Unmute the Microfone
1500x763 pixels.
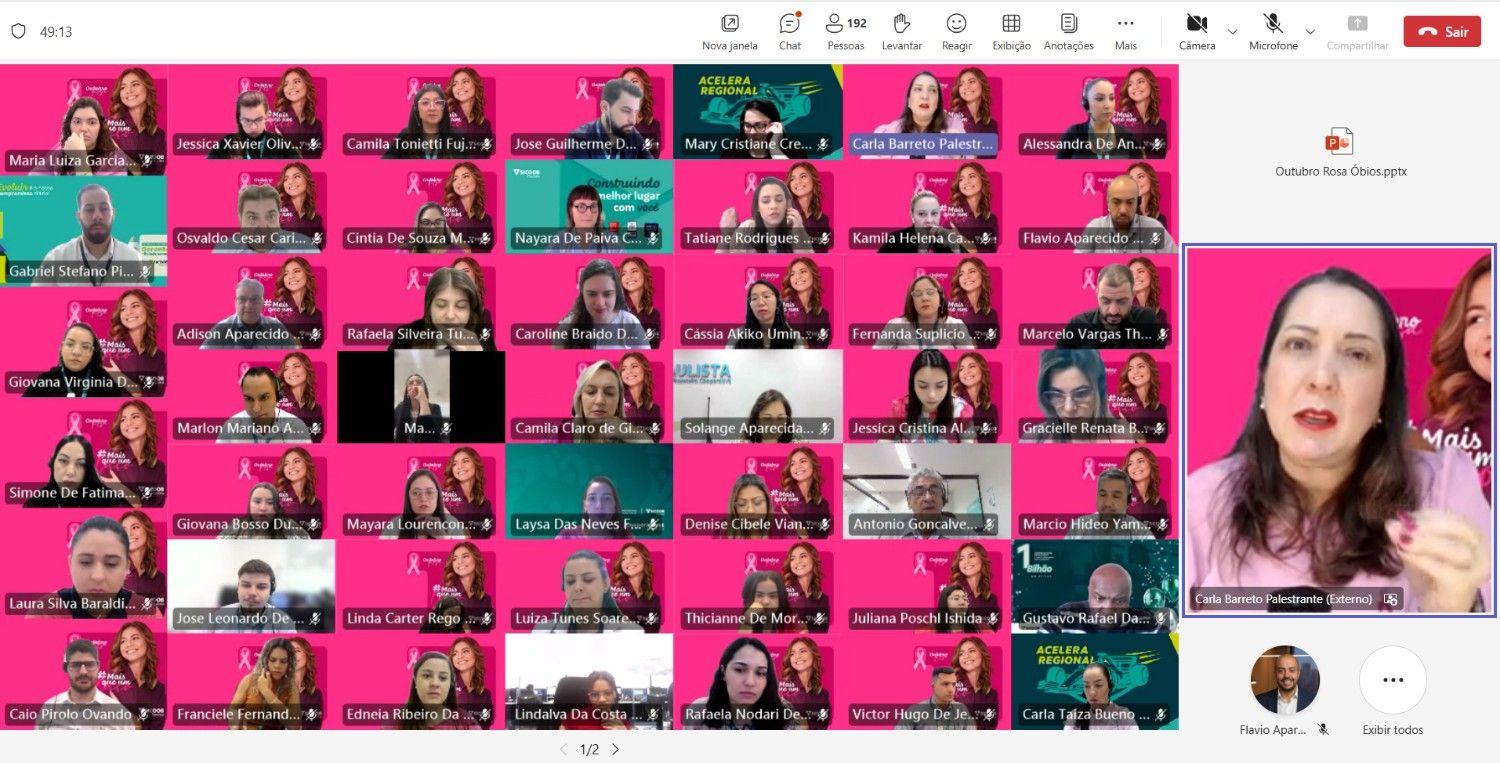tap(1273, 24)
